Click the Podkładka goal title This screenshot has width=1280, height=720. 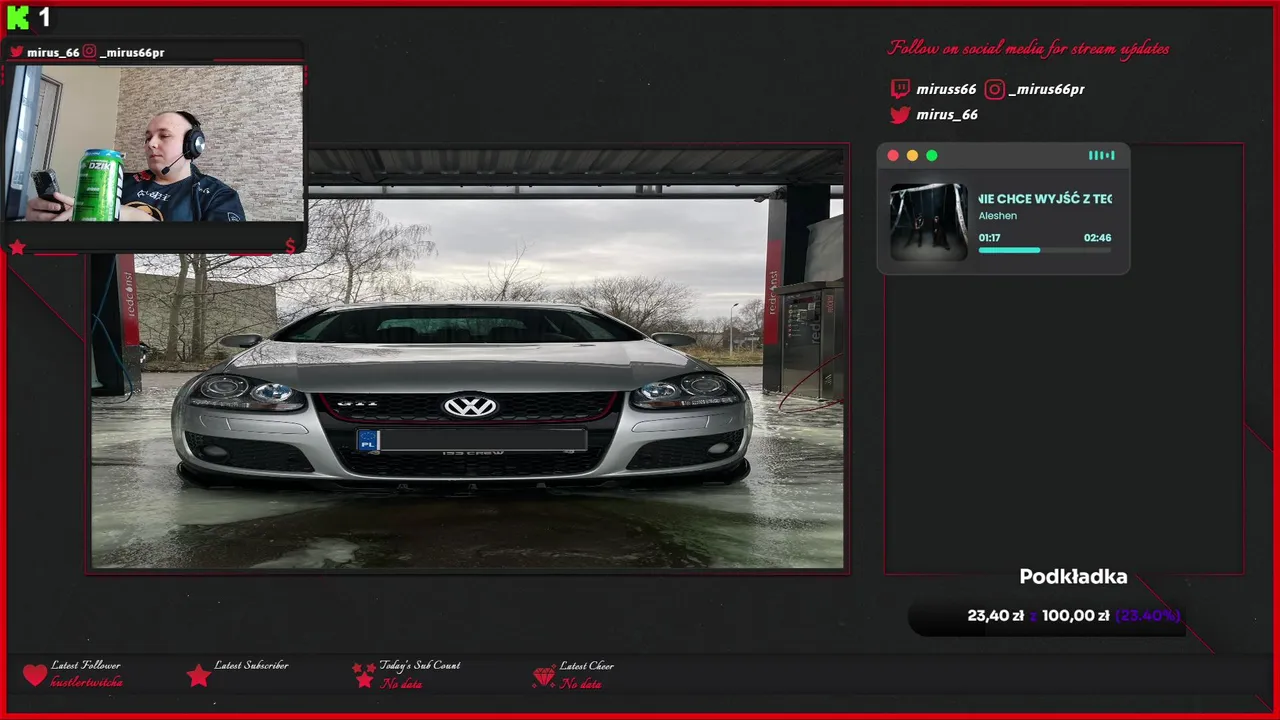tap(1073, 577)
